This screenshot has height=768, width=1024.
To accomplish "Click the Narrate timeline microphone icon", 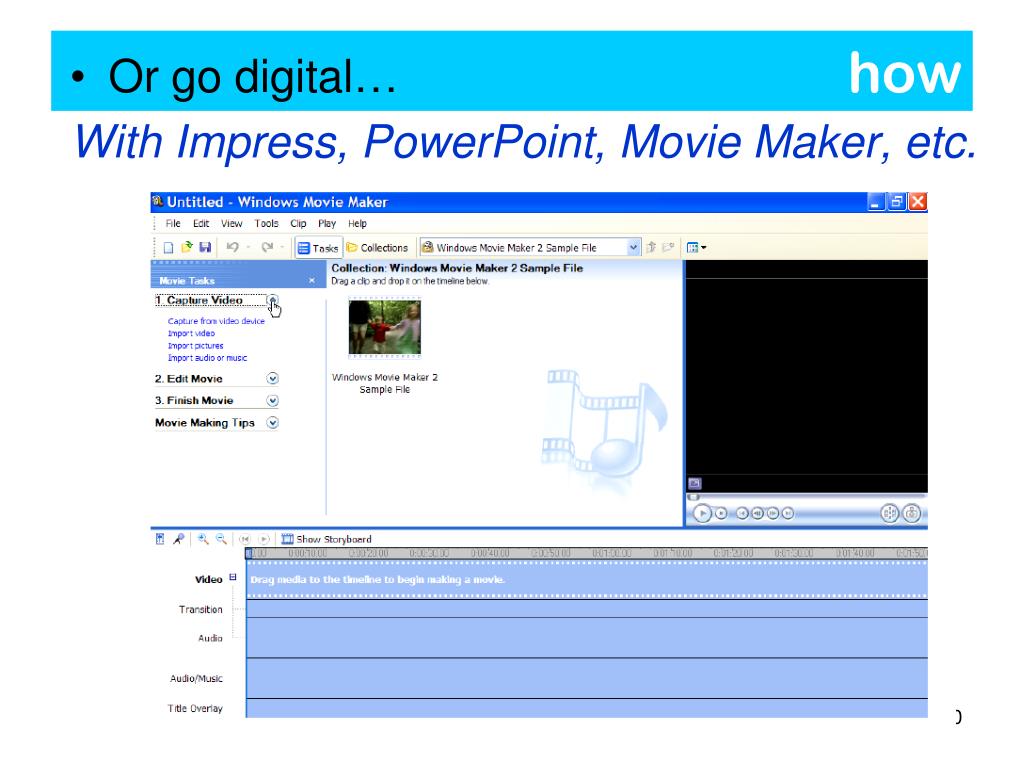I will point(178,539).
